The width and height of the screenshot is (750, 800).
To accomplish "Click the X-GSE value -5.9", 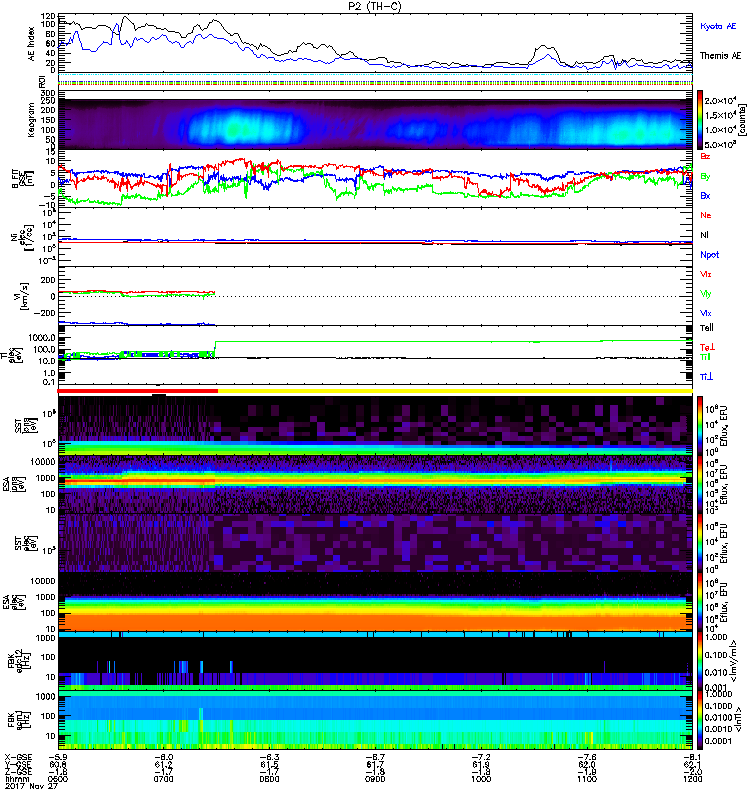I will click(58, 758).
